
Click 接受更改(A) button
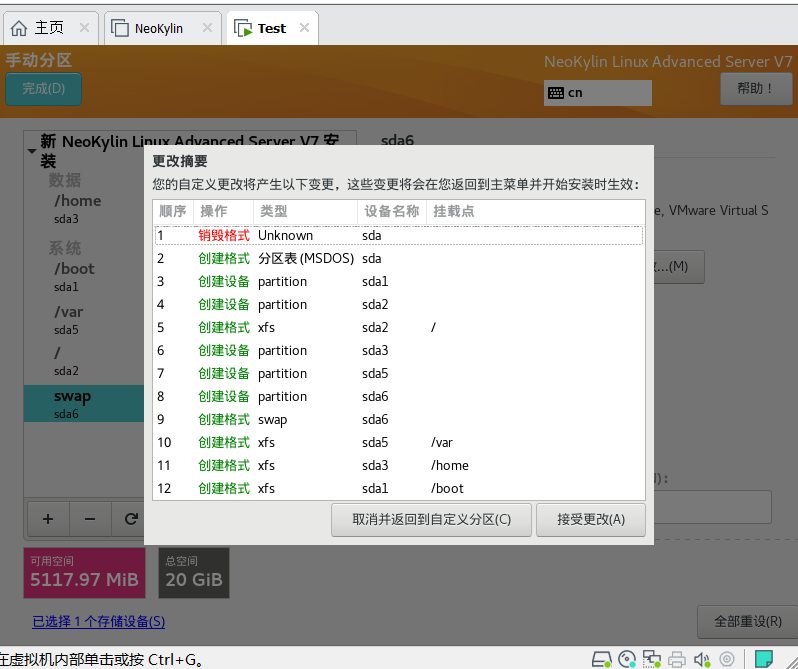(x=591, y=519)
